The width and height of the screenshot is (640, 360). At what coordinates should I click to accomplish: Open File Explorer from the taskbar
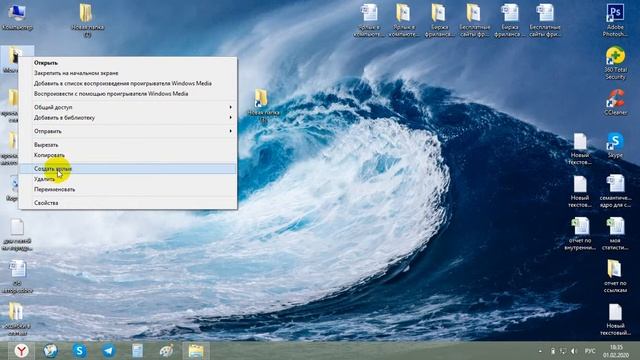point(196,351)
